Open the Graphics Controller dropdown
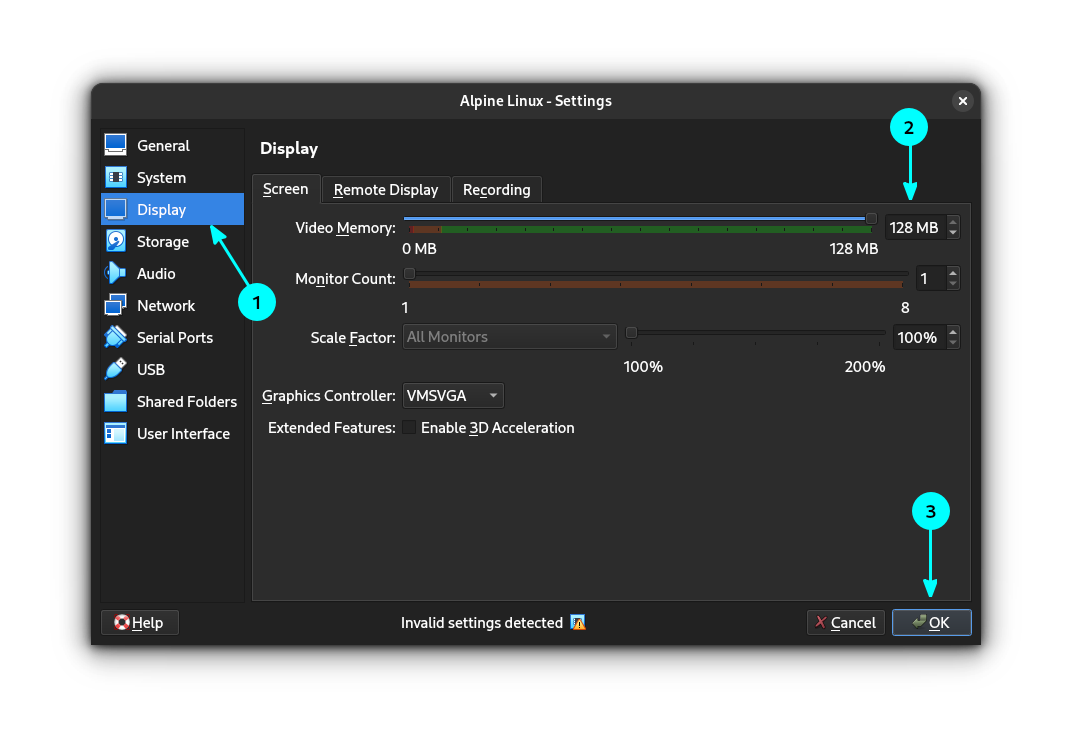 coord(452,395)
